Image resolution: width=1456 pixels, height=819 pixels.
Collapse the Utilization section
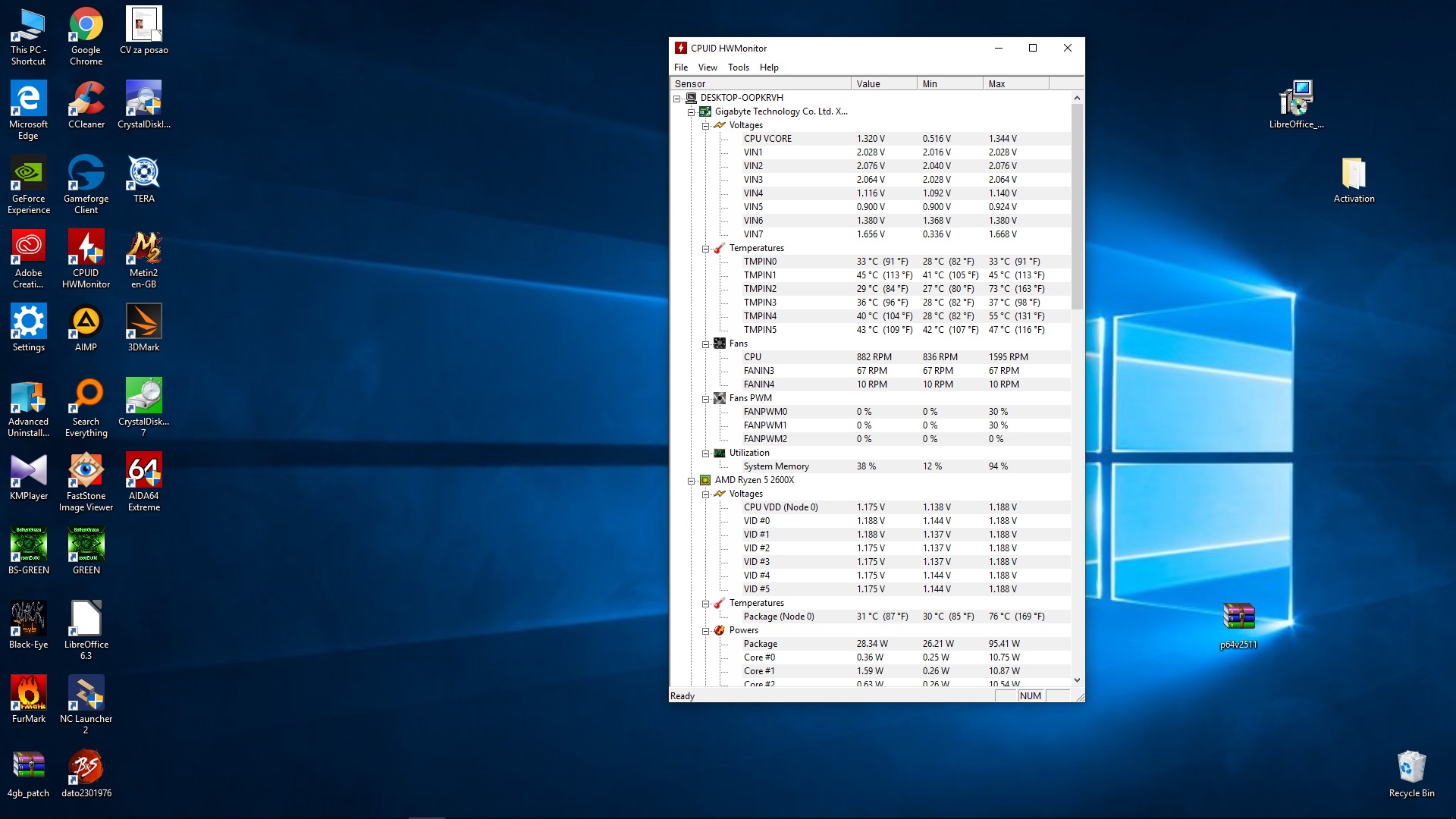706,453
